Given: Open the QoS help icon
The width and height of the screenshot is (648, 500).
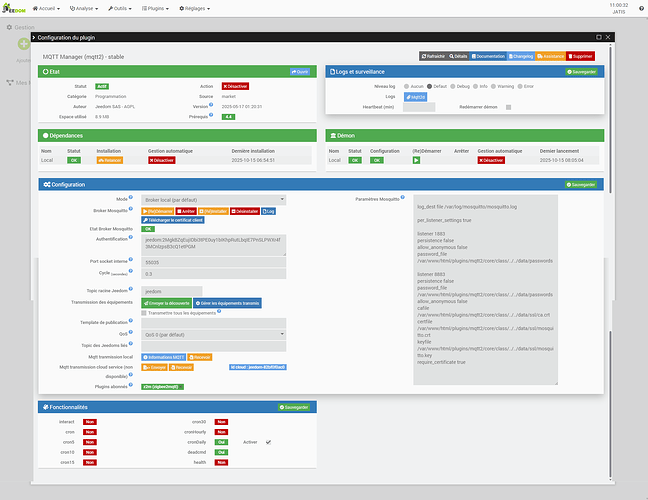Looking at the screenshot, I should click(x=131, y=332).
